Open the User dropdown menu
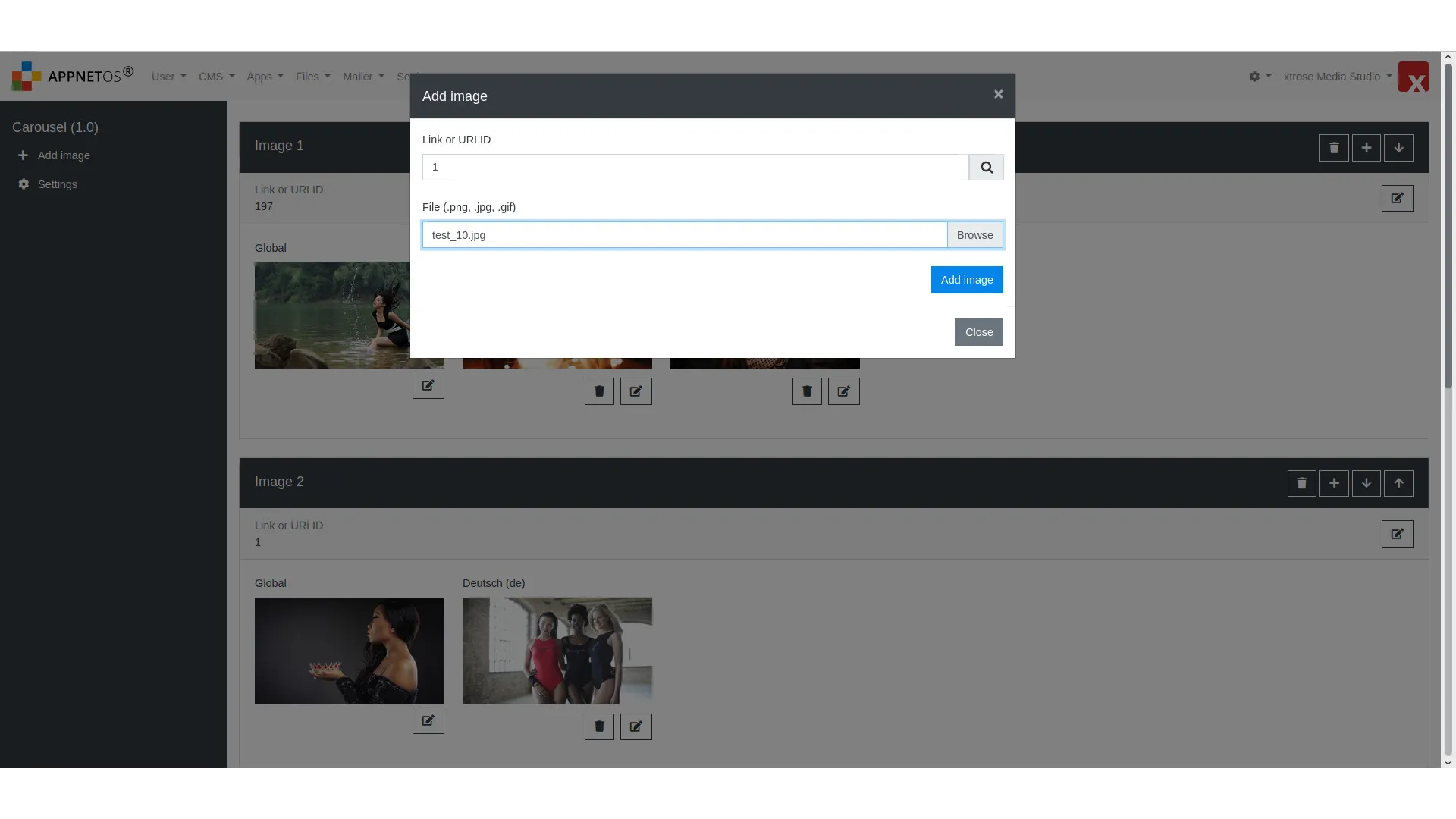 168,76
